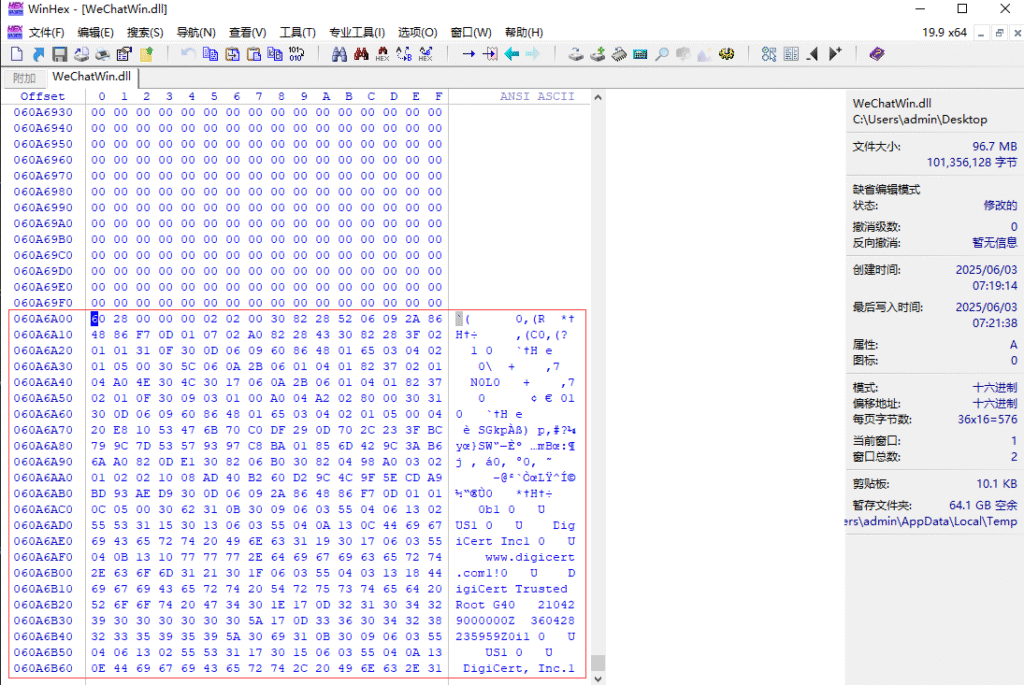Open the 选项(O) menu

pyautogui.click(x=417, y=33)
